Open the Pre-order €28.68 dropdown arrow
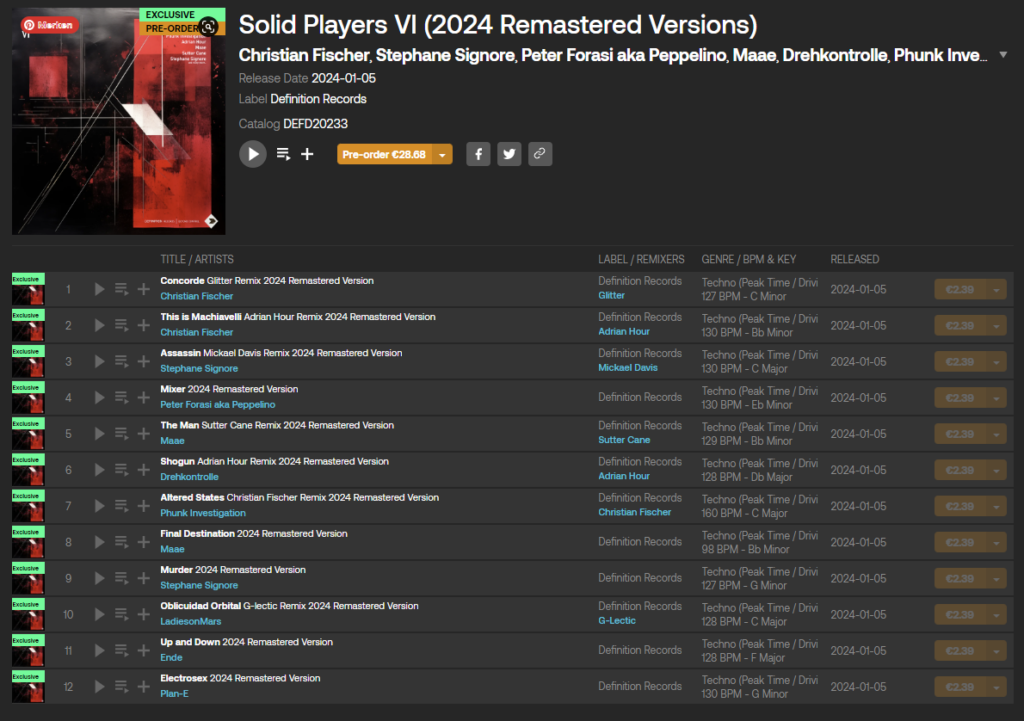Image resolution: width=1024 pixels, height=721 pixels. click(x=442, y=155)
